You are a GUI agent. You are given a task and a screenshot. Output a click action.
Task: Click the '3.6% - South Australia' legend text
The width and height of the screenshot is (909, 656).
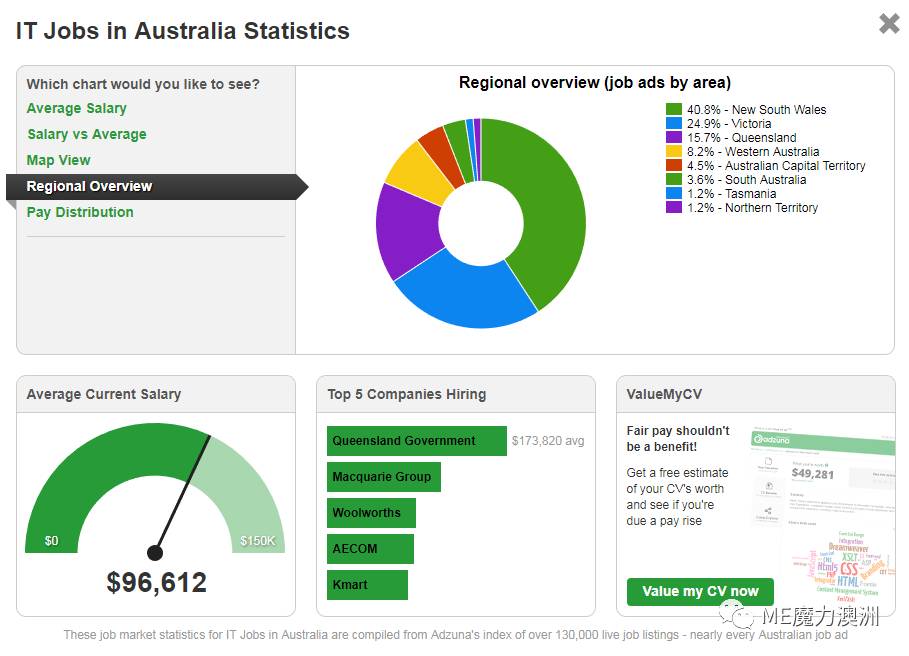[747, 180]
